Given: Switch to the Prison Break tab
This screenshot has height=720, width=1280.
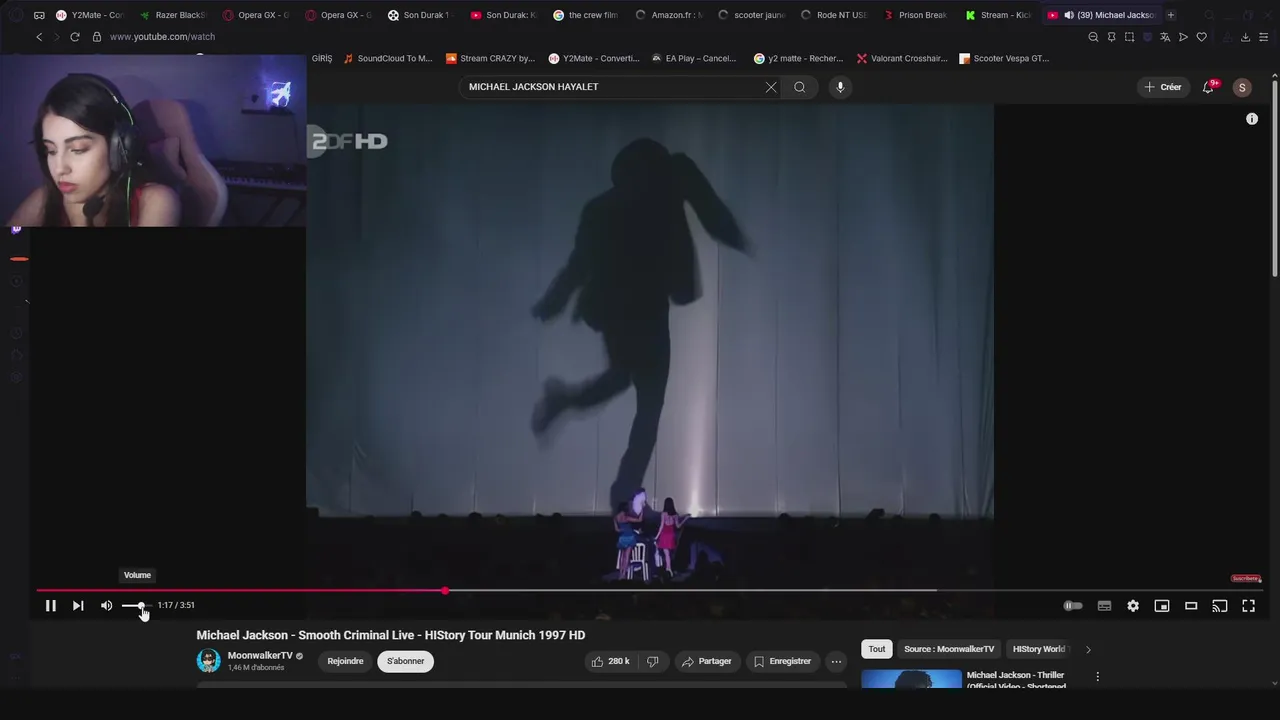Looking at the screenshot, I should tap(915, 15).
